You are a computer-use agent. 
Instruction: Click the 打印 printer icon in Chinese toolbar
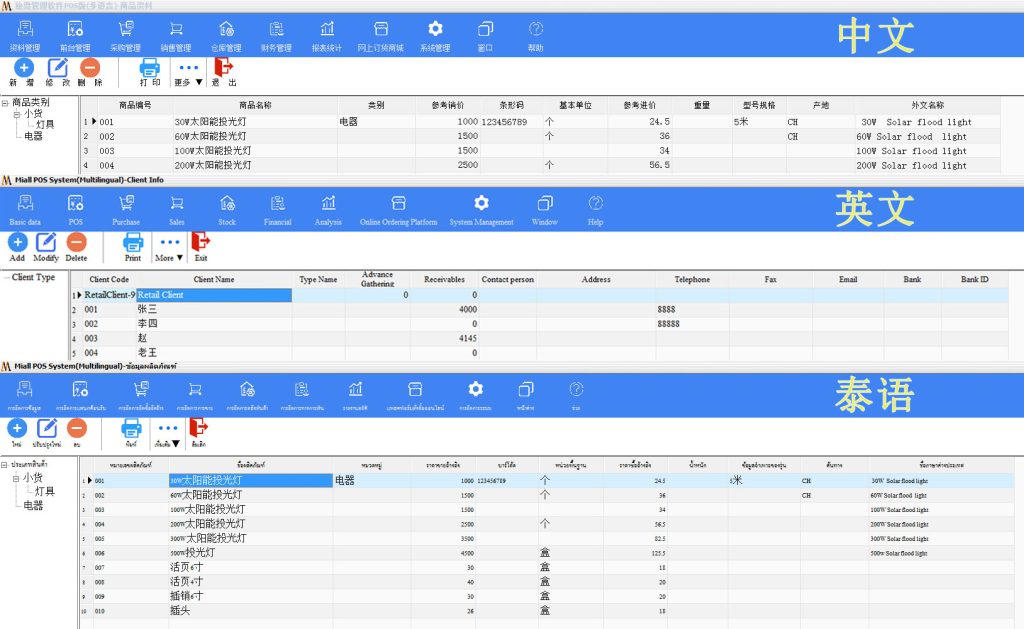click(x=150, y=68)
